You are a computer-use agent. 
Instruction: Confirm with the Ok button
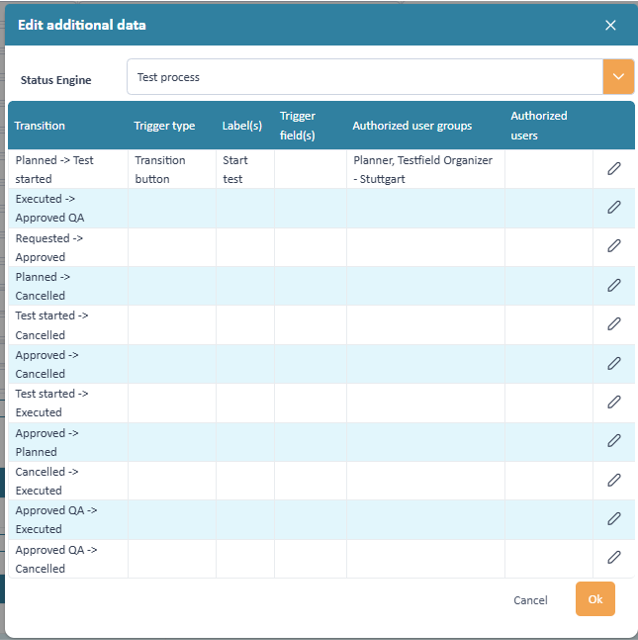pyautogui.click(x=595, y=599)
